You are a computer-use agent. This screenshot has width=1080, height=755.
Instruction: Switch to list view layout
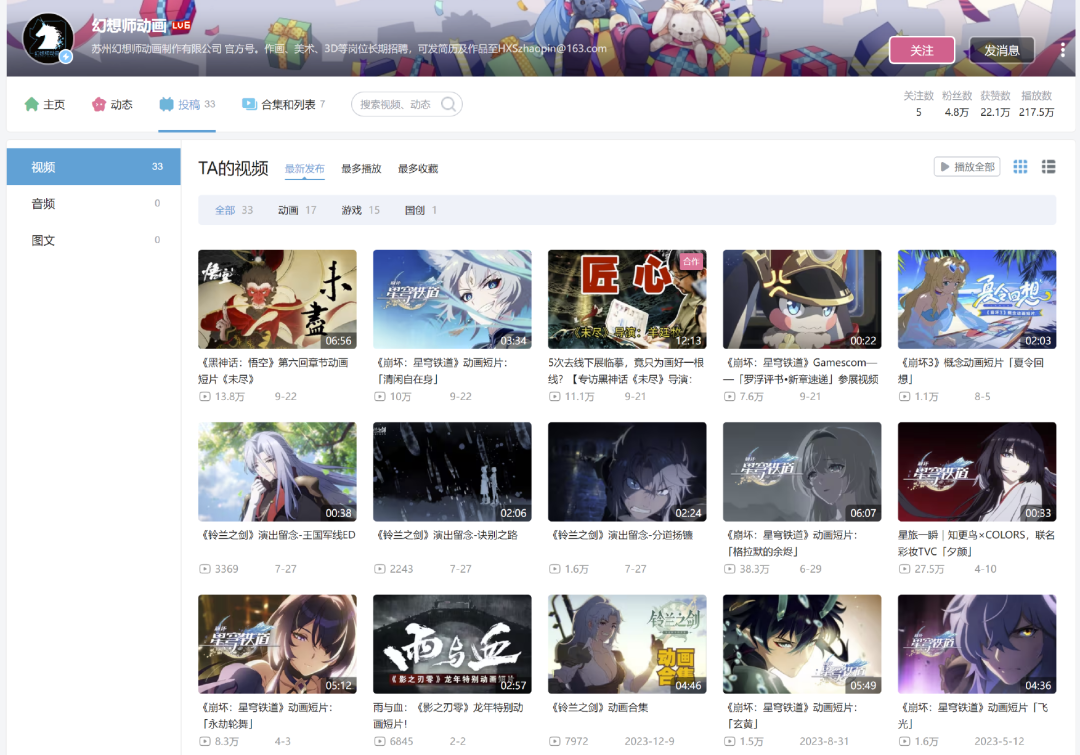[x=1048, y=167]
